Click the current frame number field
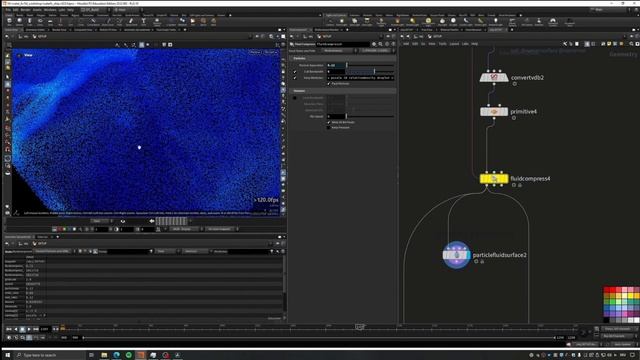This screenshot has width=640, height=360. pos(44,329)
